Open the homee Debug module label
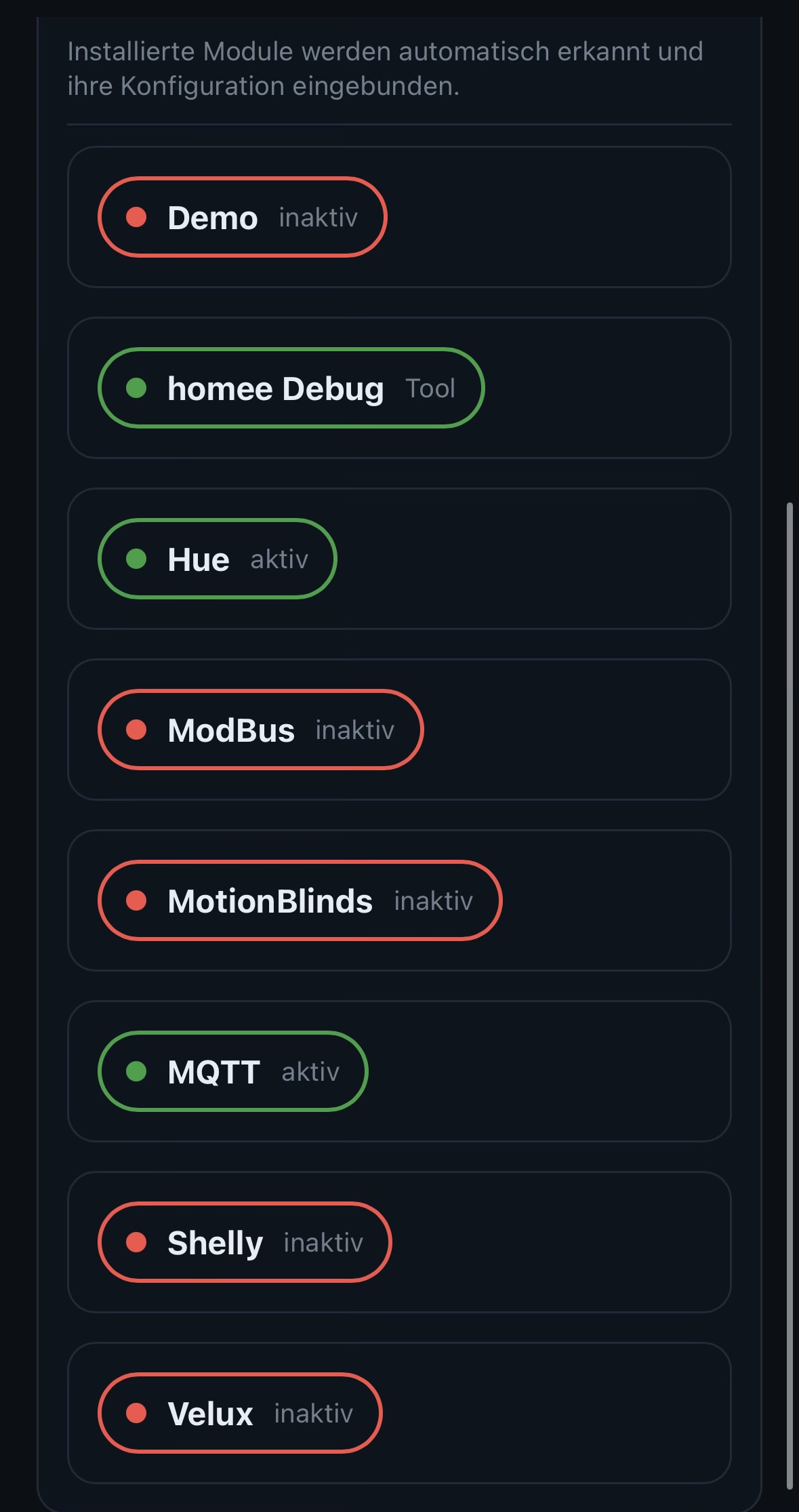 point(275,389)
